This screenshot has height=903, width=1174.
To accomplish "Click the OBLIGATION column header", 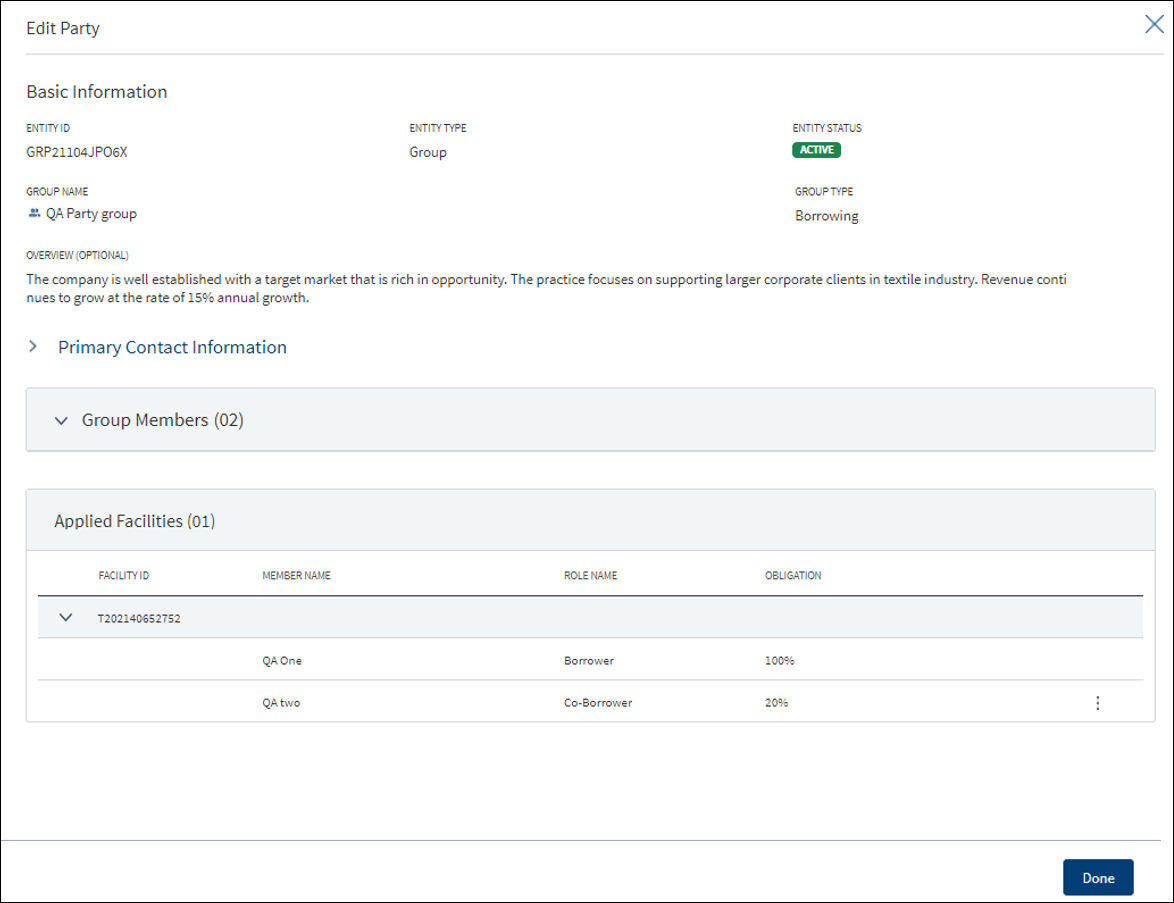I will tap(793, 575).
